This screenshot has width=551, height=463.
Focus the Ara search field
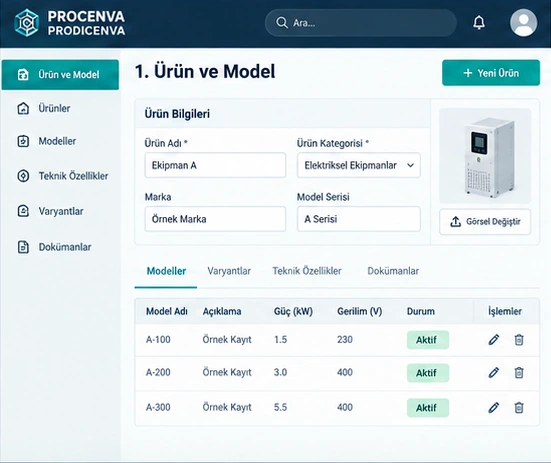coord(361,23)
